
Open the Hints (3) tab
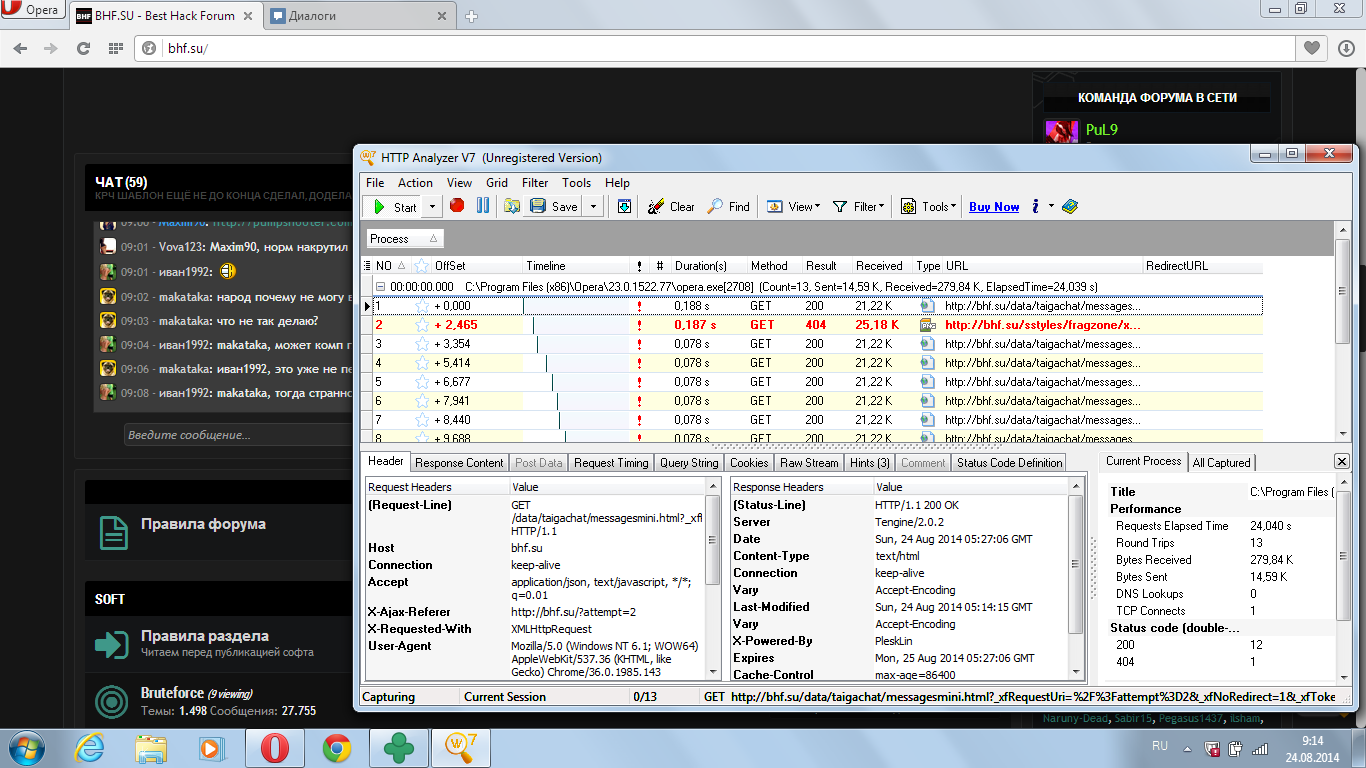(869, 463)
